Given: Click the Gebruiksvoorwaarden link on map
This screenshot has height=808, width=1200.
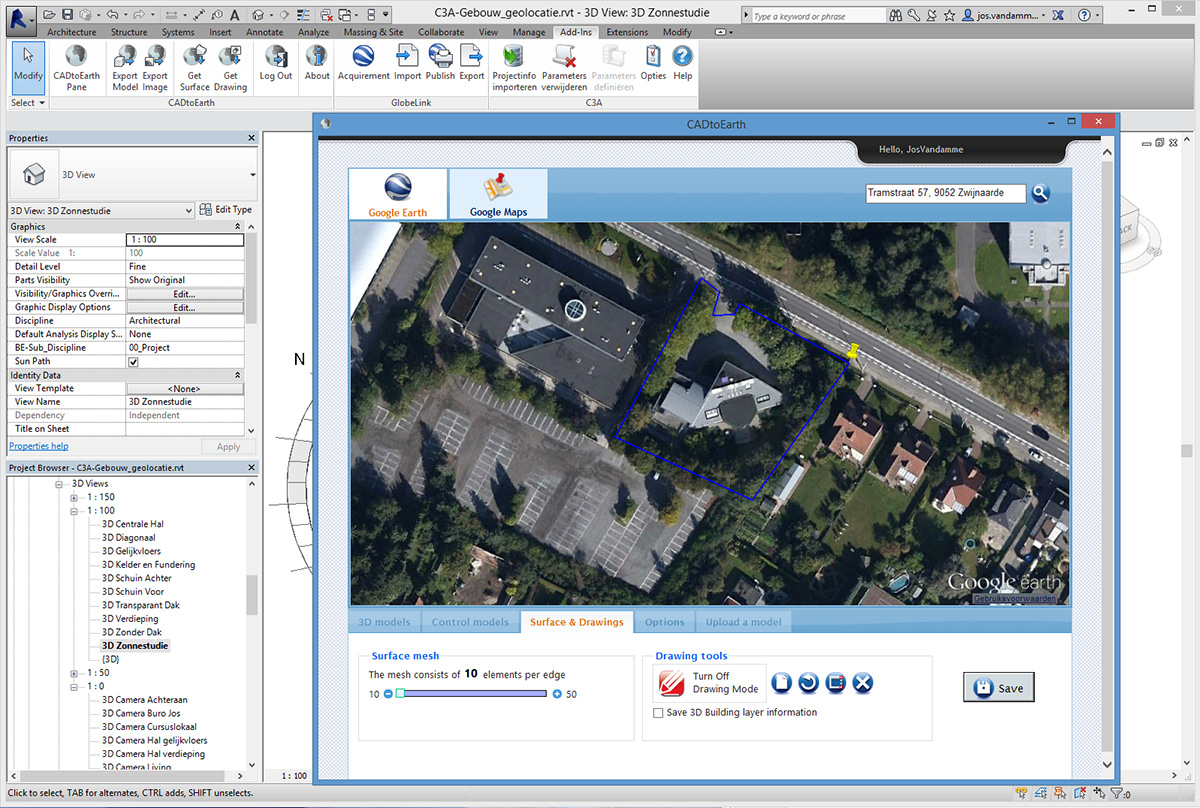Looking at the screenshot, I should (1014, 599).
